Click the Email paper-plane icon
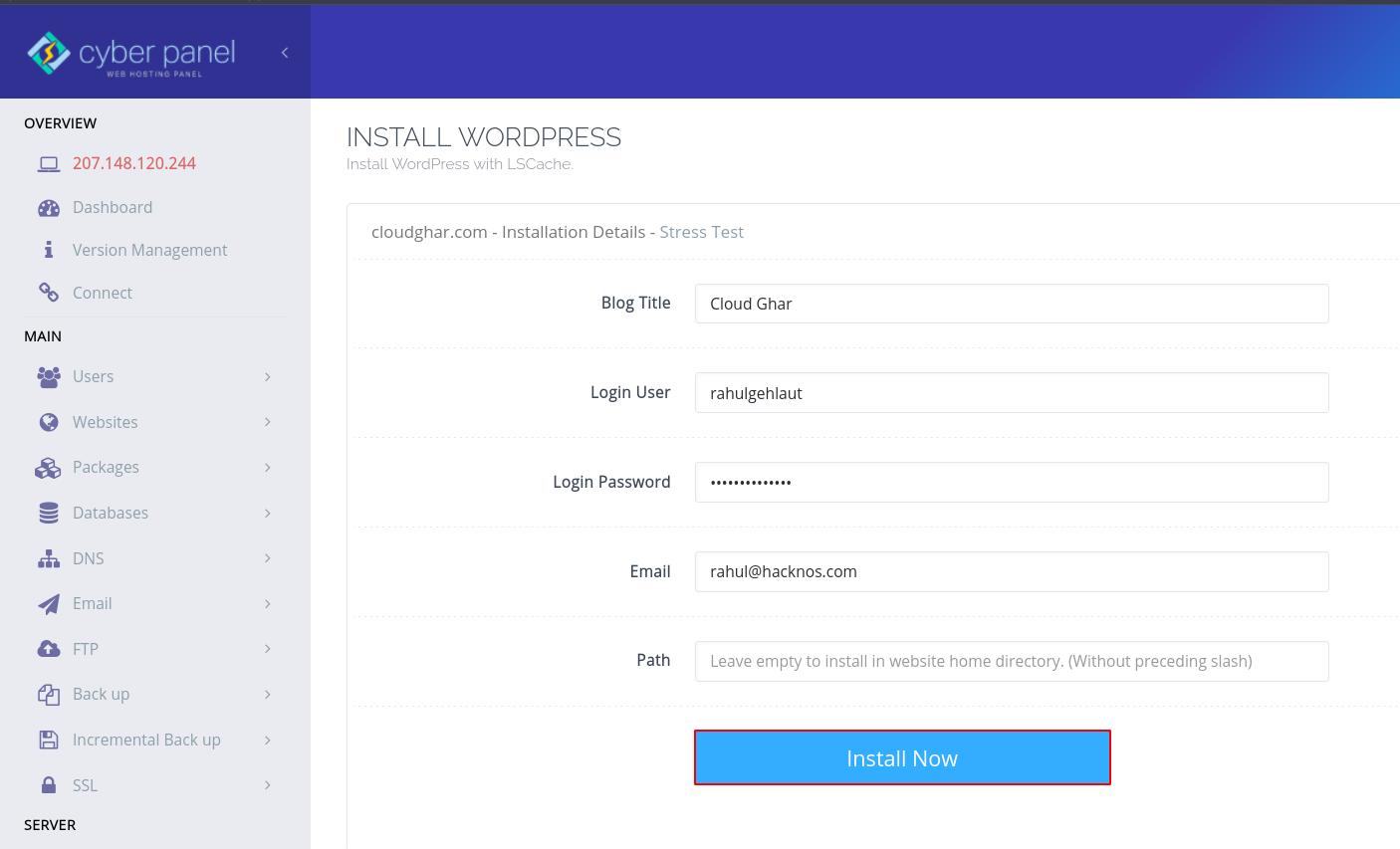Viewport: 1400px width, 849px height. pos(49,604)
